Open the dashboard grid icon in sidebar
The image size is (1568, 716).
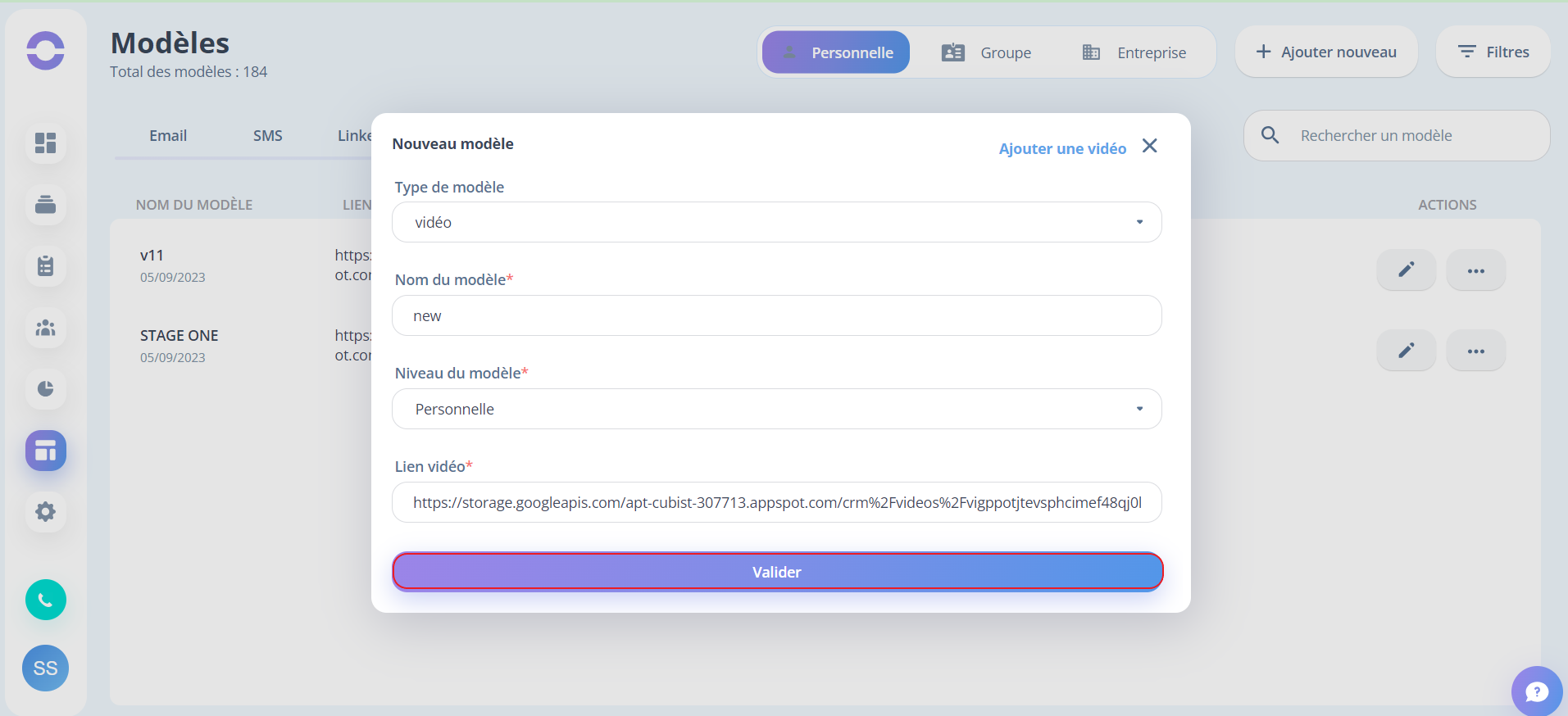pos(46,143)
